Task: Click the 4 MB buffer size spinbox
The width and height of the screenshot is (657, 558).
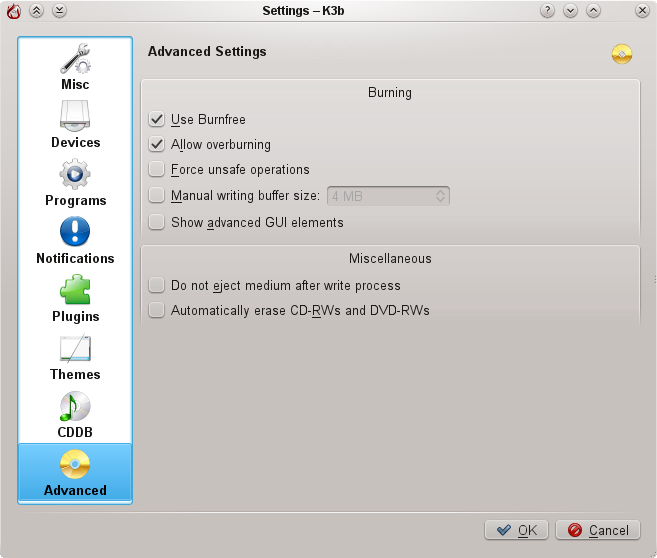Action: coord(380,196)
